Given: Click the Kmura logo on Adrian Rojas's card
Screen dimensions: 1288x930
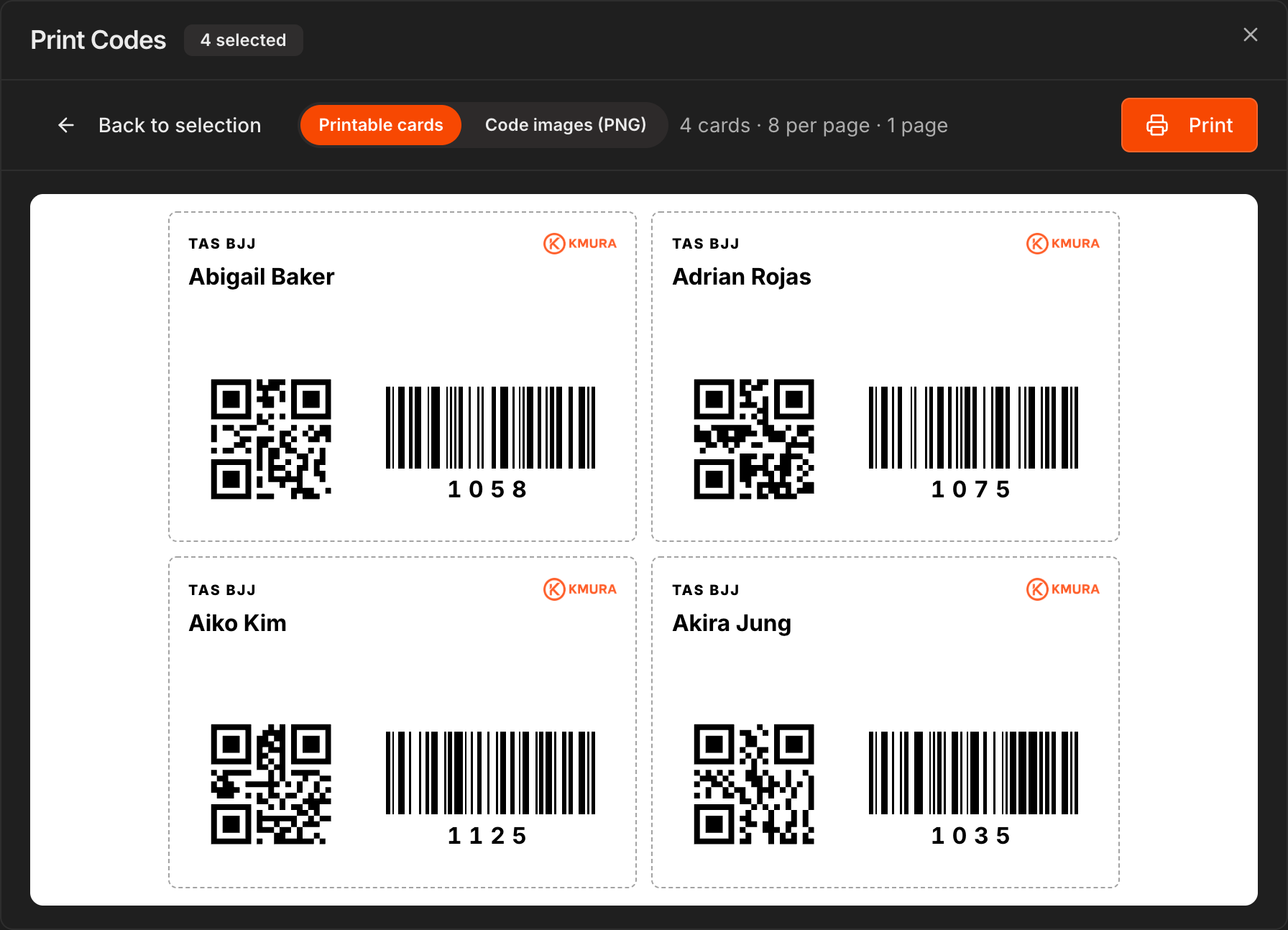Looking at the screenshot, I should point(1063,244).
